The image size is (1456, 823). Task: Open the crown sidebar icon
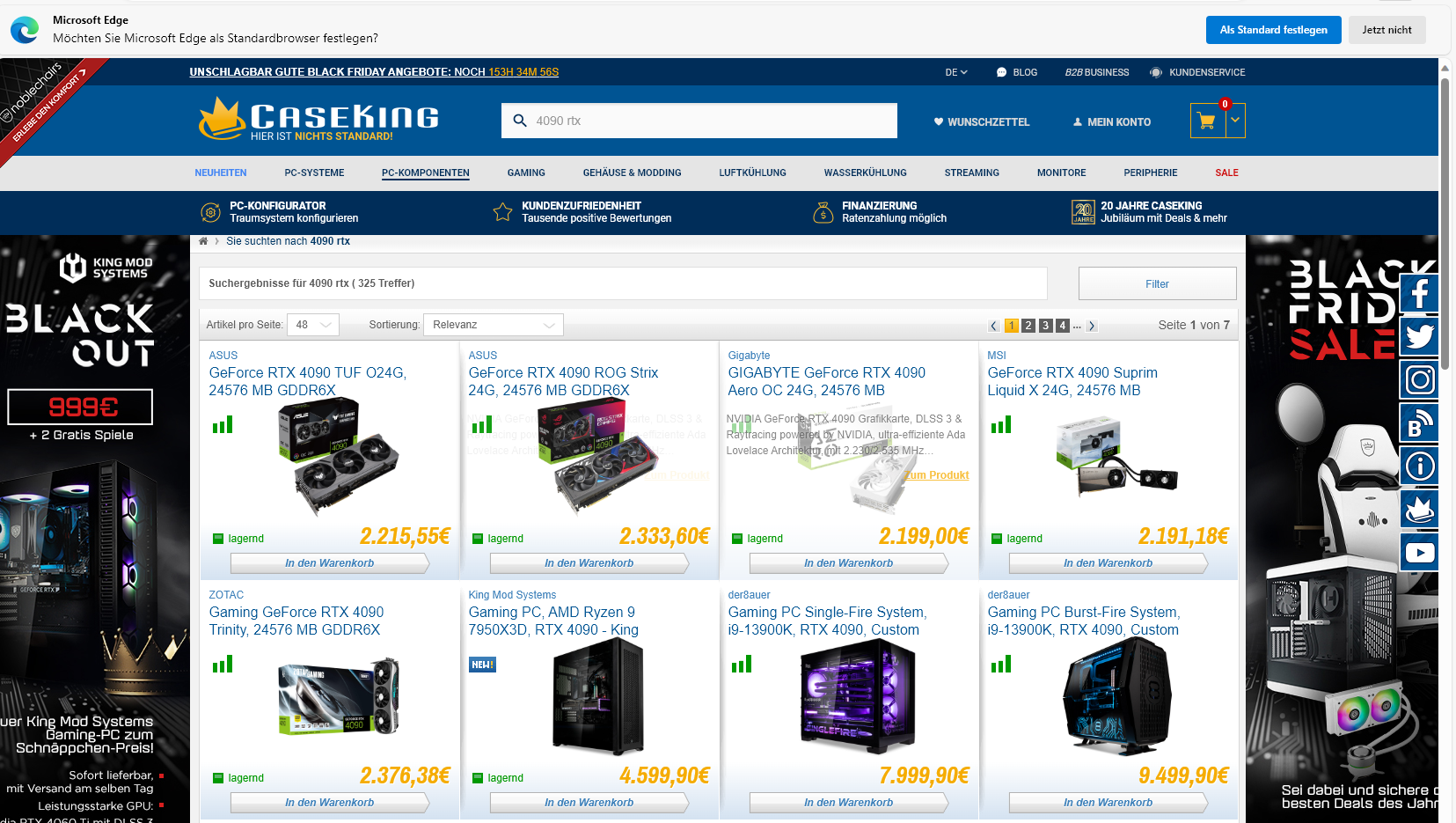click(x=1419, y=509)
